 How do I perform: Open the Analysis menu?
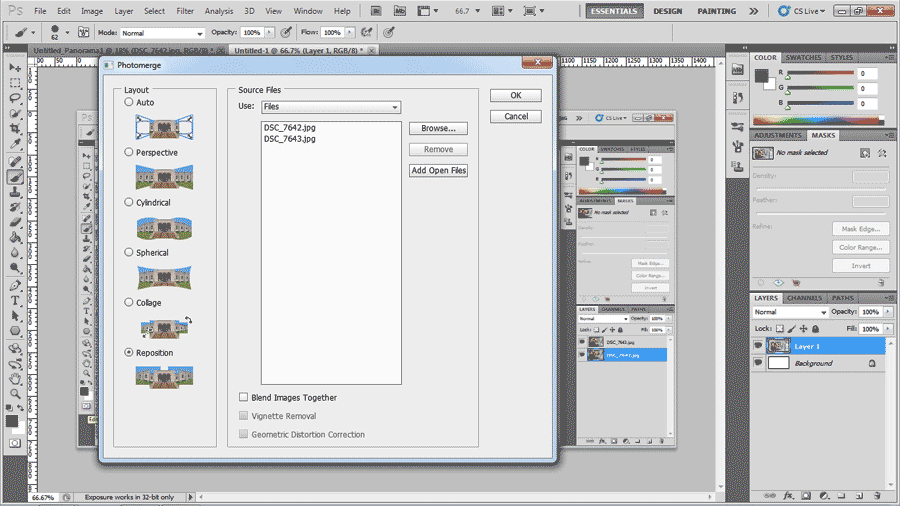tap(219, 11)
